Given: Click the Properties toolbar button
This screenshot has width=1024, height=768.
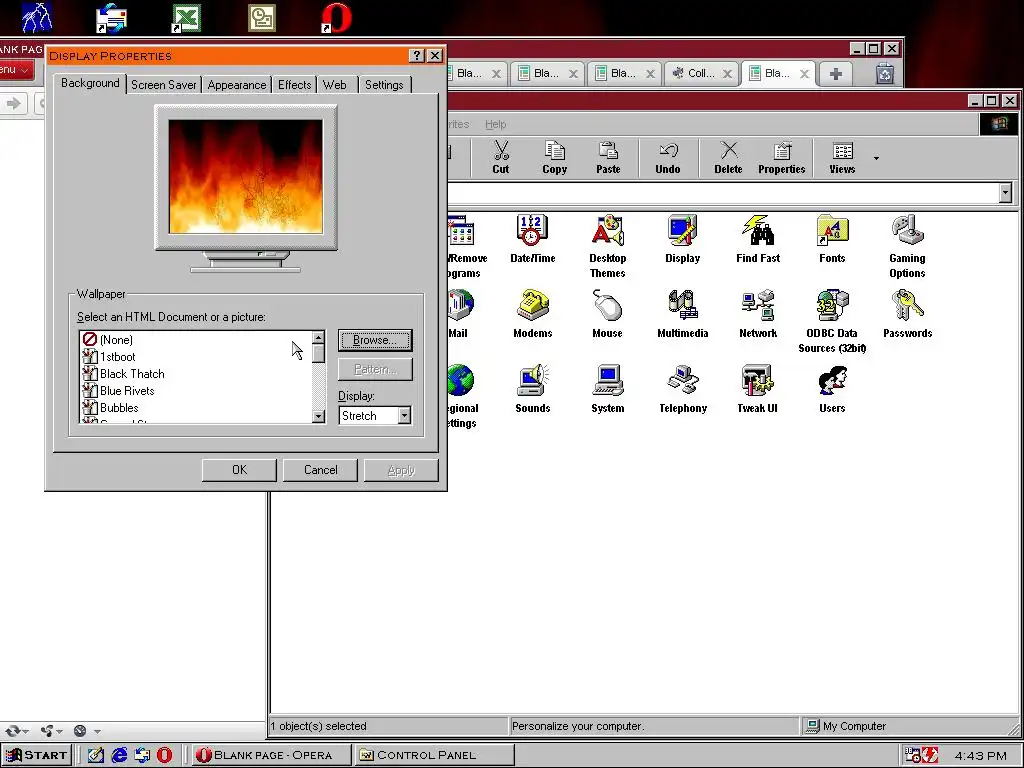Looking at the screenshot, I should [782, 158].
